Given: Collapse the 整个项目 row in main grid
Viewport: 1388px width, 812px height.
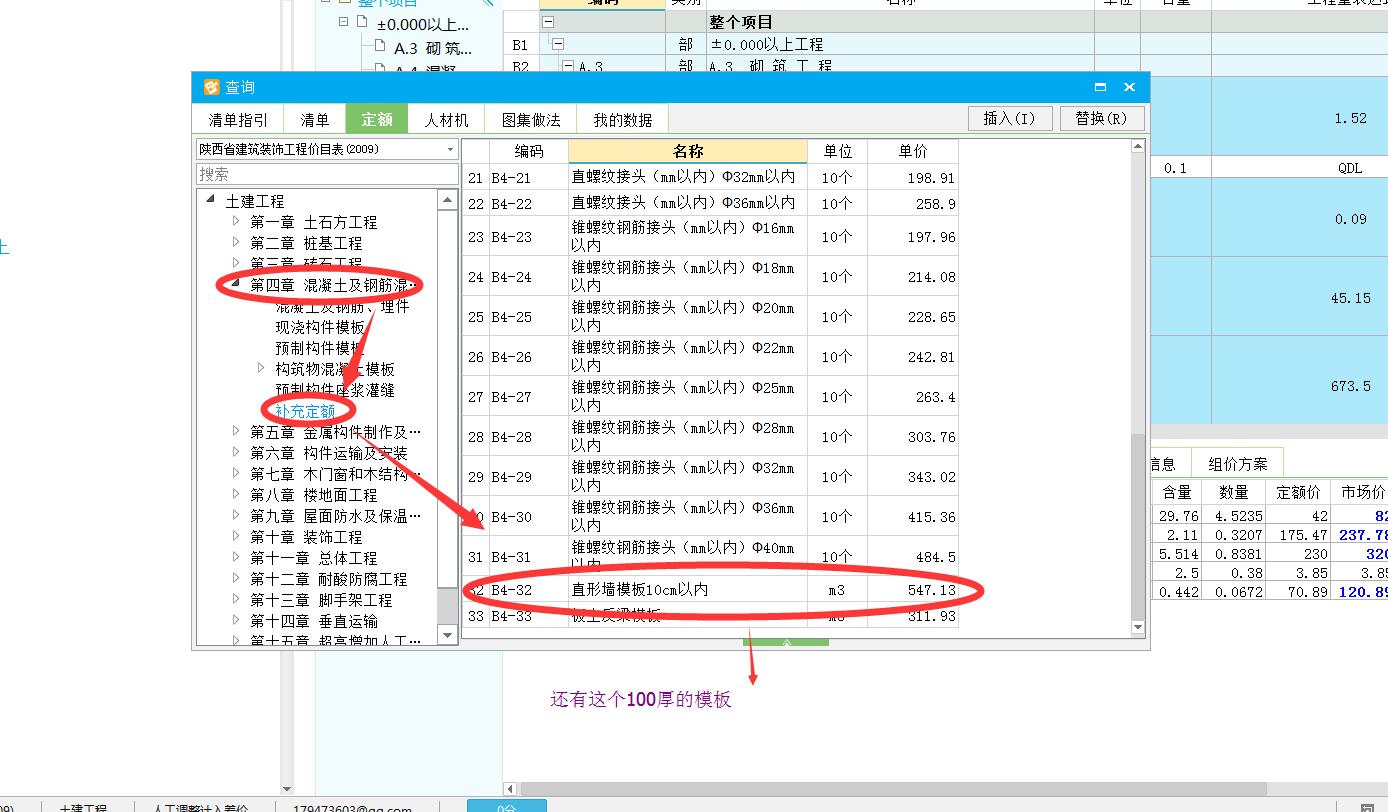Looking at the screenshot, I should point(547,21).
